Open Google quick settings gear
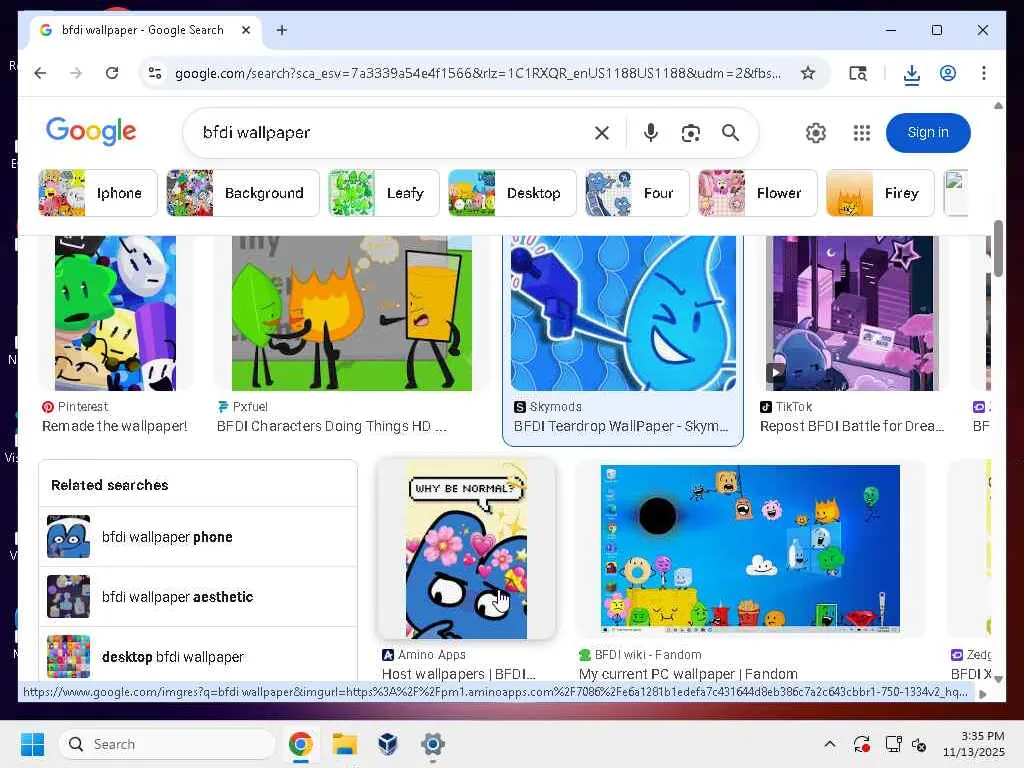The image size is (1024, 768). pos(815,133)
